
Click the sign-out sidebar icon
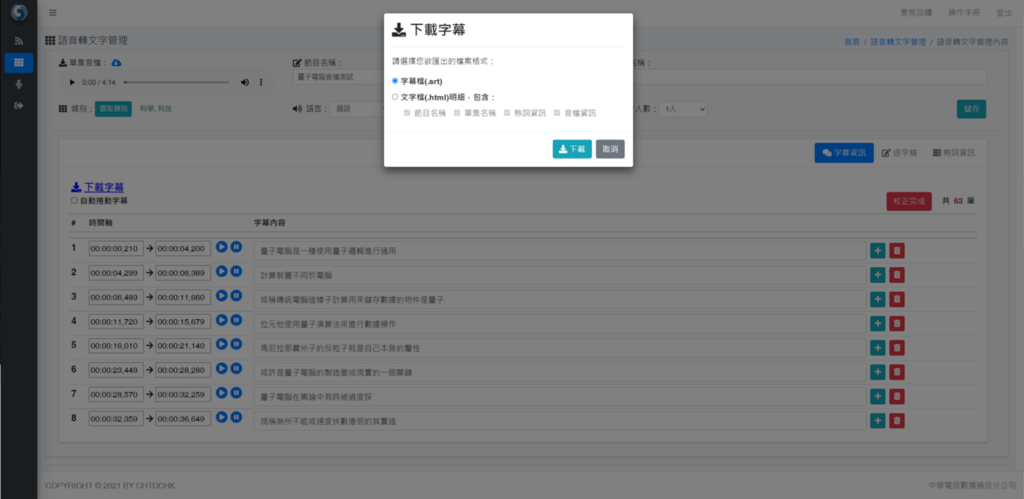19,105
